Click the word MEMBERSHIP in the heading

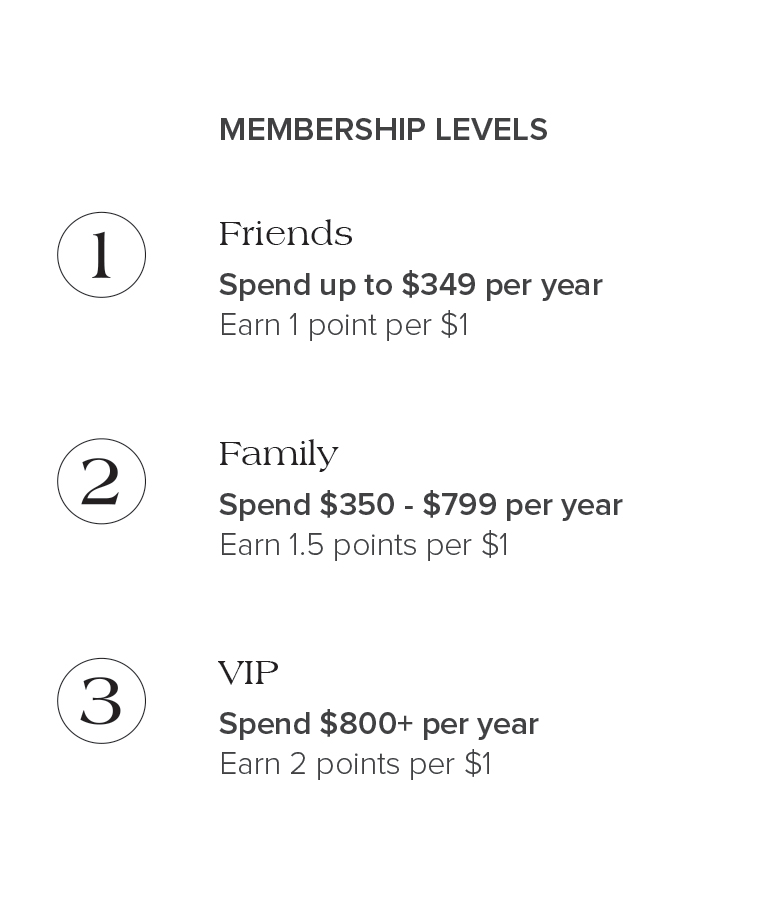coord(323,129)
